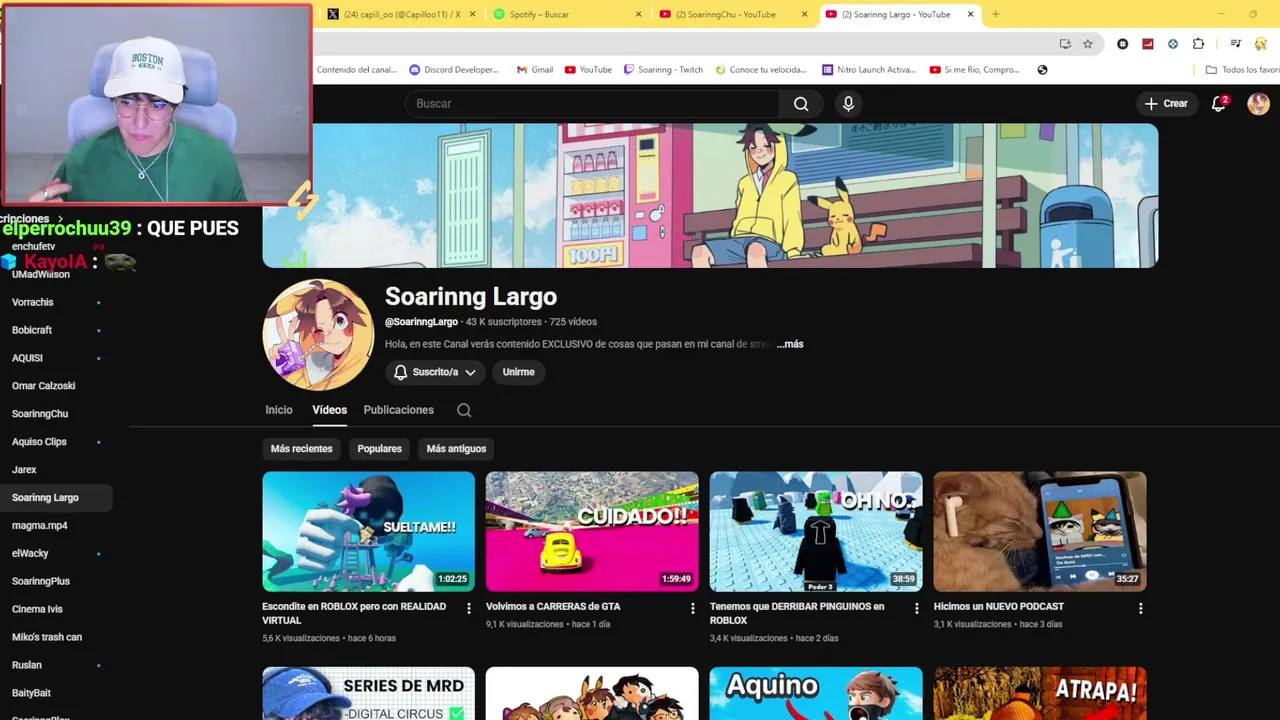Sort videos by Populares
Image resolution: width=1280 pixels, height=720 pixels.
[379, 449]
